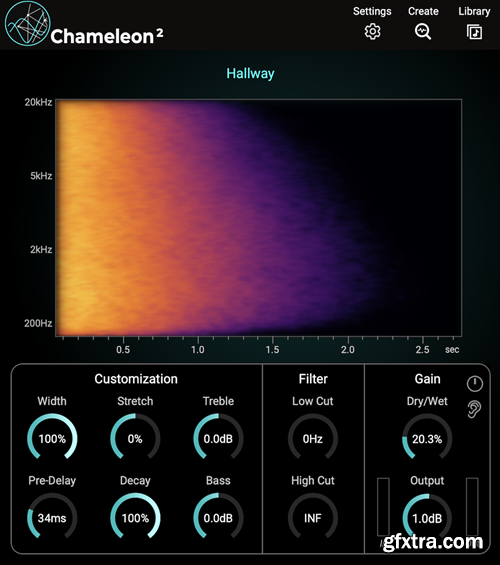Click the Low Cut label text

tap(313, 401)
